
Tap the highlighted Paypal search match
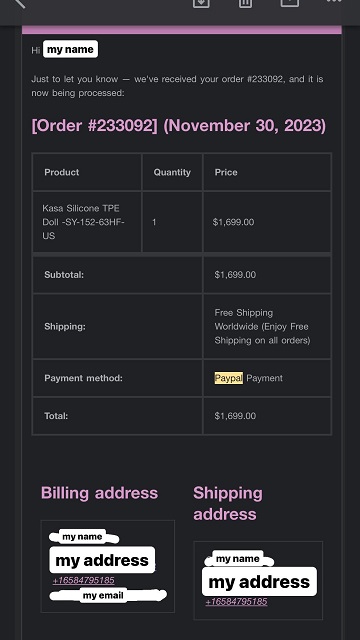[229, 378]
